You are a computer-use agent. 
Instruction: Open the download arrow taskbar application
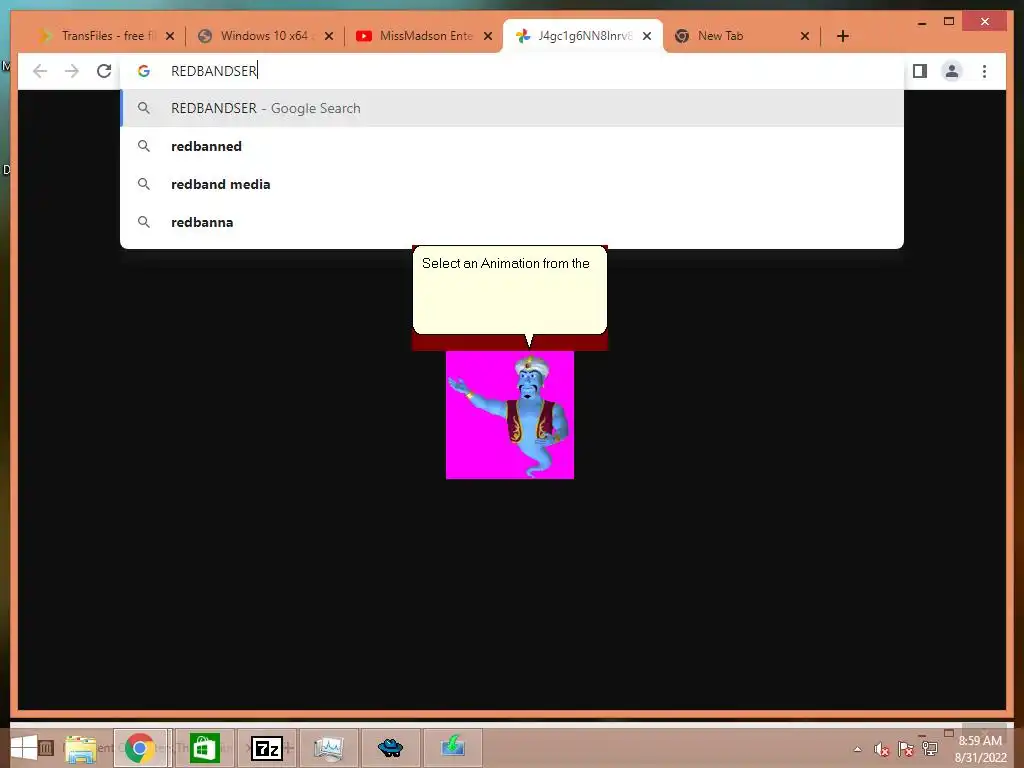(453, 748)
